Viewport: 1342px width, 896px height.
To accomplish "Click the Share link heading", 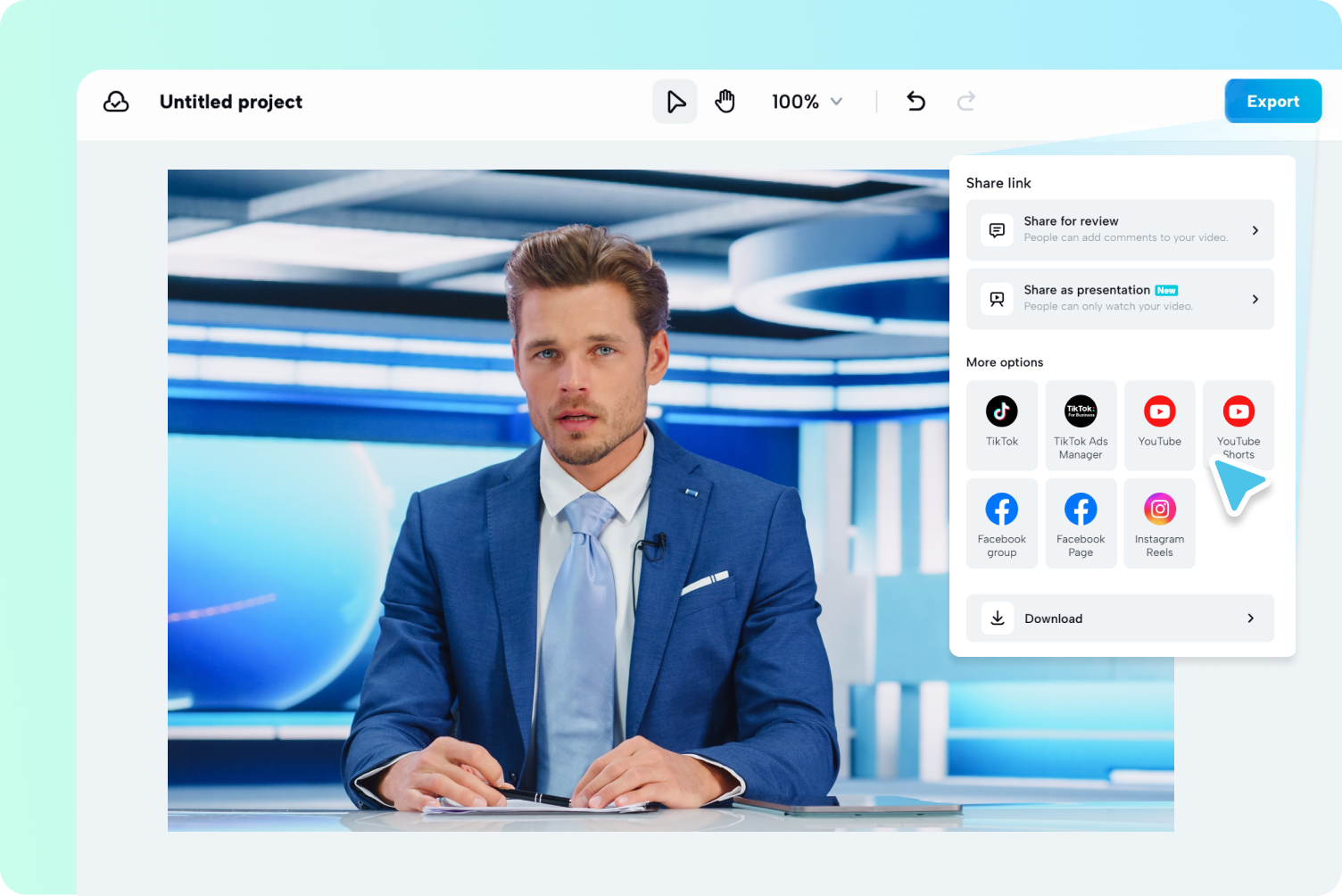I will (998, 183).
